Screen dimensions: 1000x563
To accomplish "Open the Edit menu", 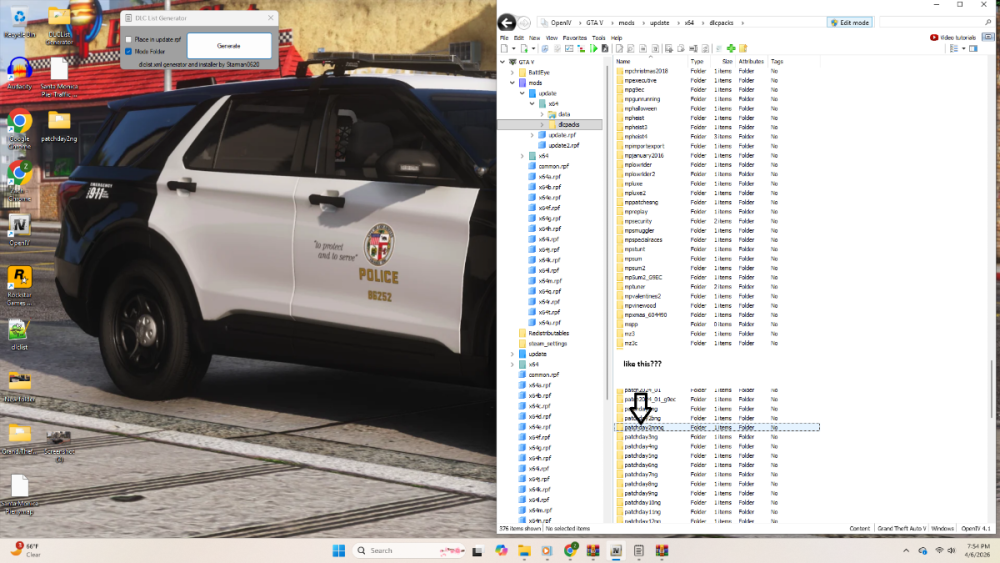I will pos(518,38).
